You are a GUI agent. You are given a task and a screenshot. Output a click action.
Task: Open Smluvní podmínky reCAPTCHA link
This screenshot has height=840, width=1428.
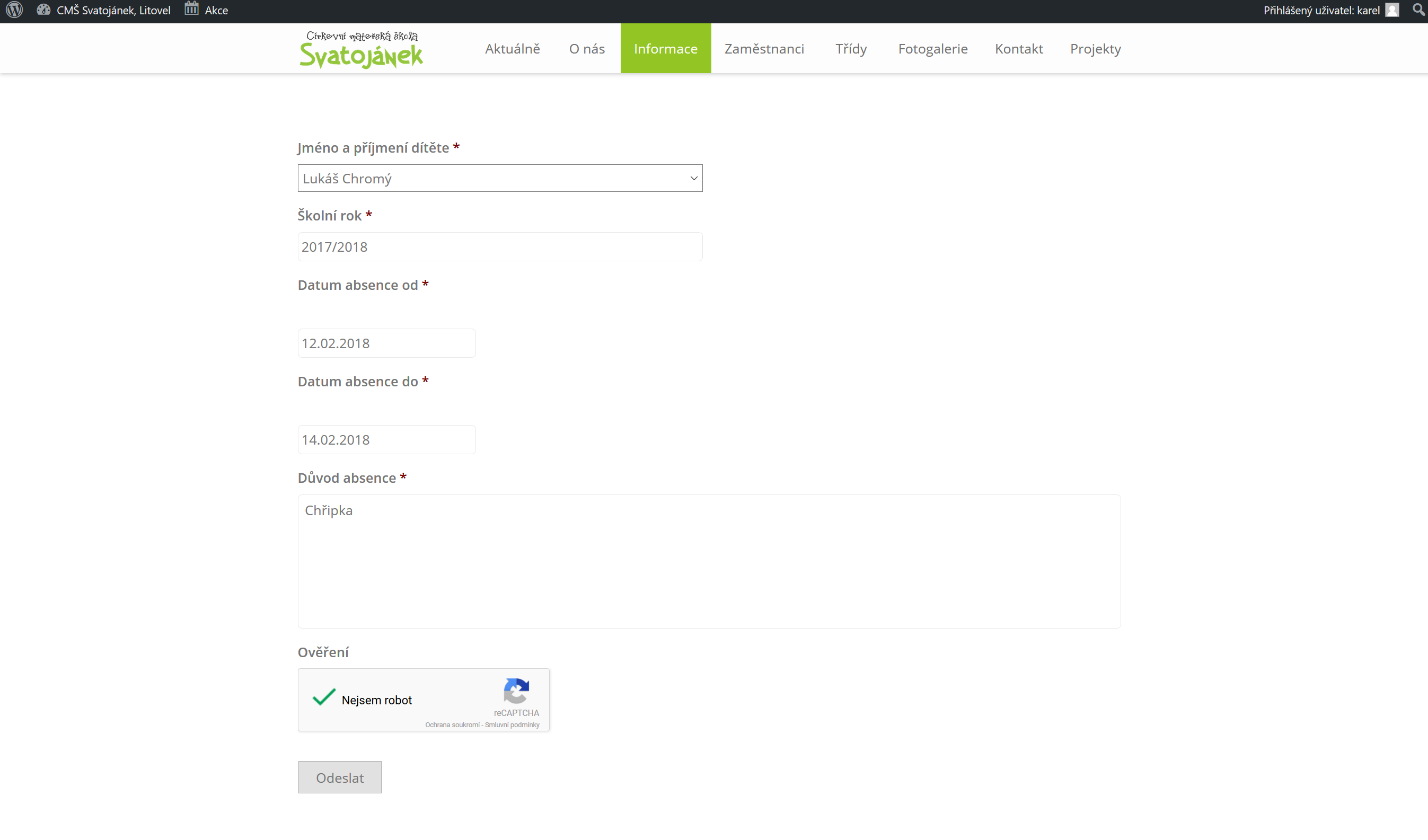pyautogui.click(x=512, y=725)
